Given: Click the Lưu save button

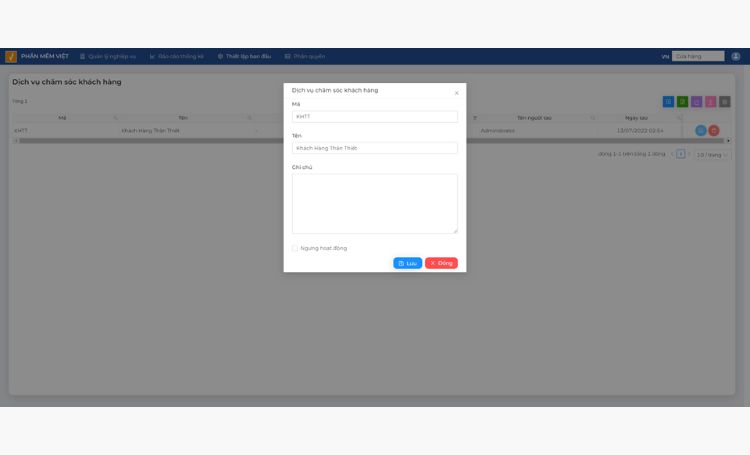Looking at the screenshot, I should [408, 263].
